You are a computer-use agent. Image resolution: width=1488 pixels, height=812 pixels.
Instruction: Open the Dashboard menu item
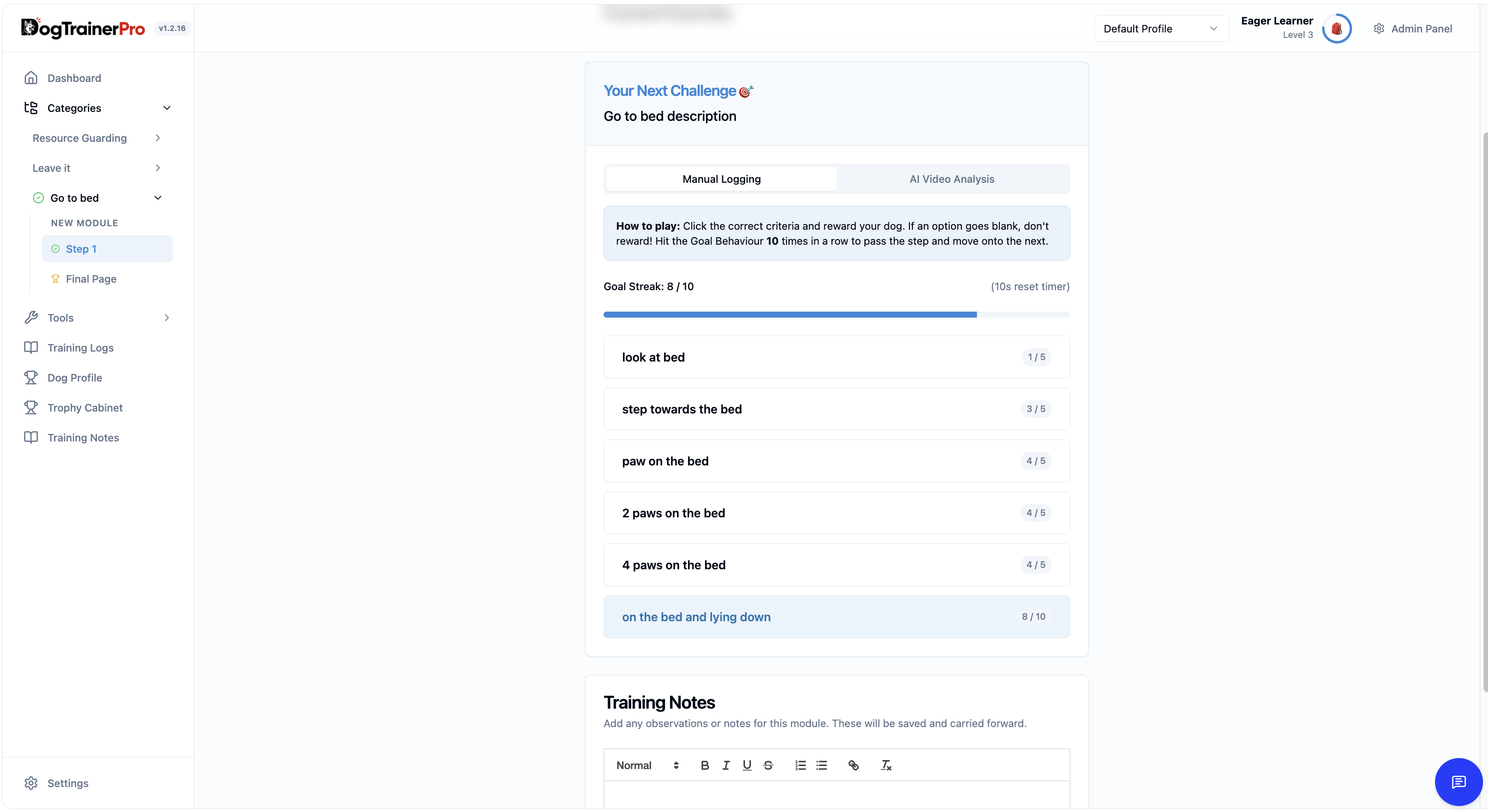(x=98, y=78)
